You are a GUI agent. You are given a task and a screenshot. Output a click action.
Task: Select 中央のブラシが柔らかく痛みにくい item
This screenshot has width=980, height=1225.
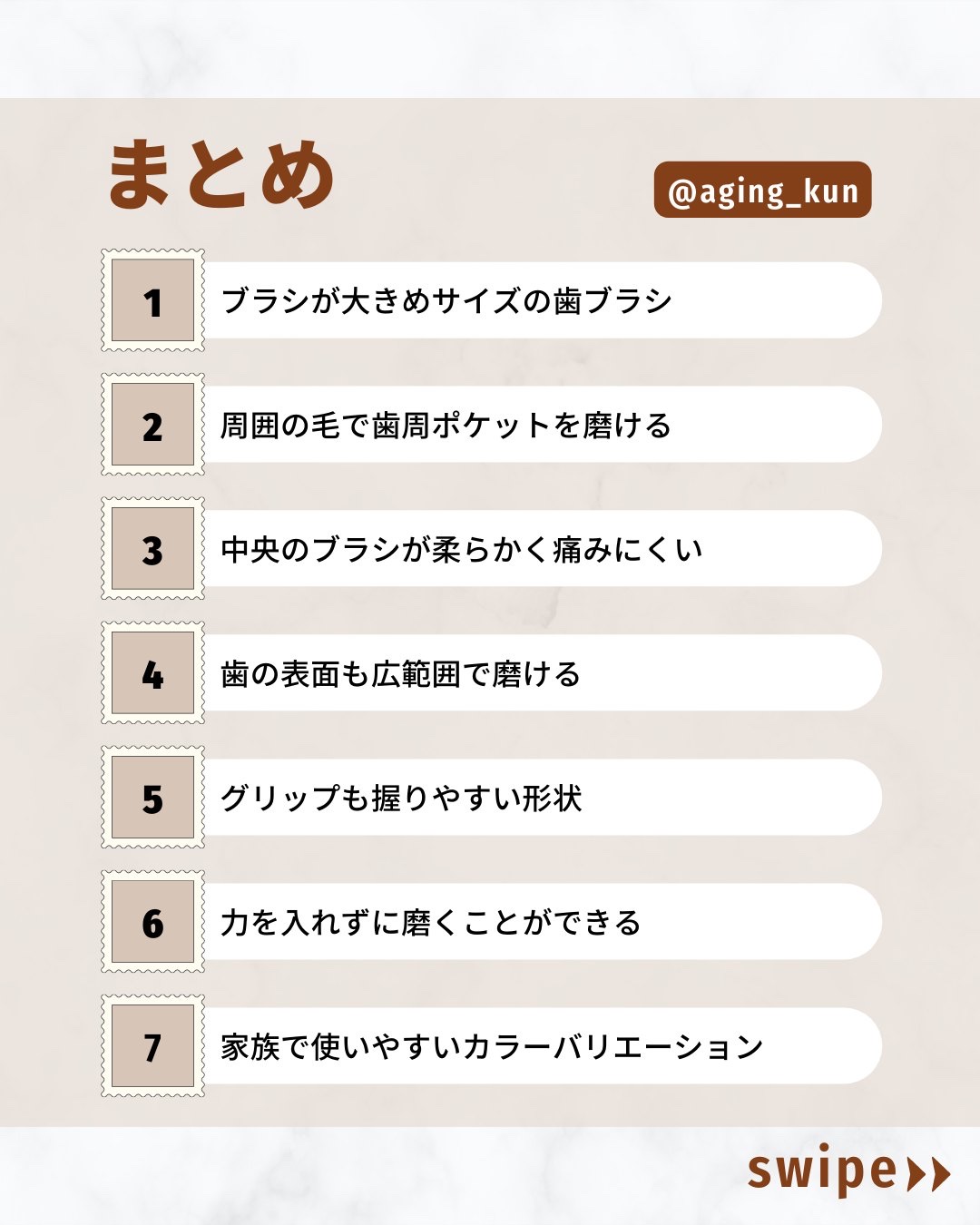[x=461, y=550]
